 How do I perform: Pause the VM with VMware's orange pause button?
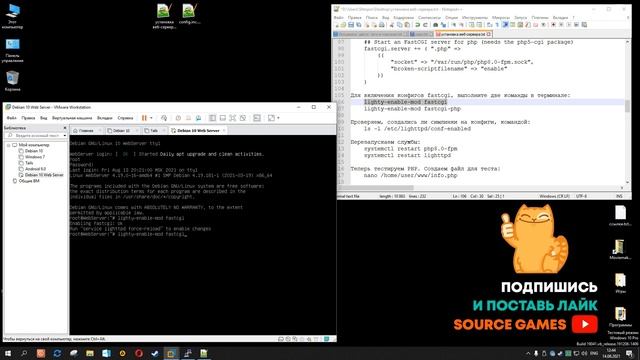click(144, 118)
